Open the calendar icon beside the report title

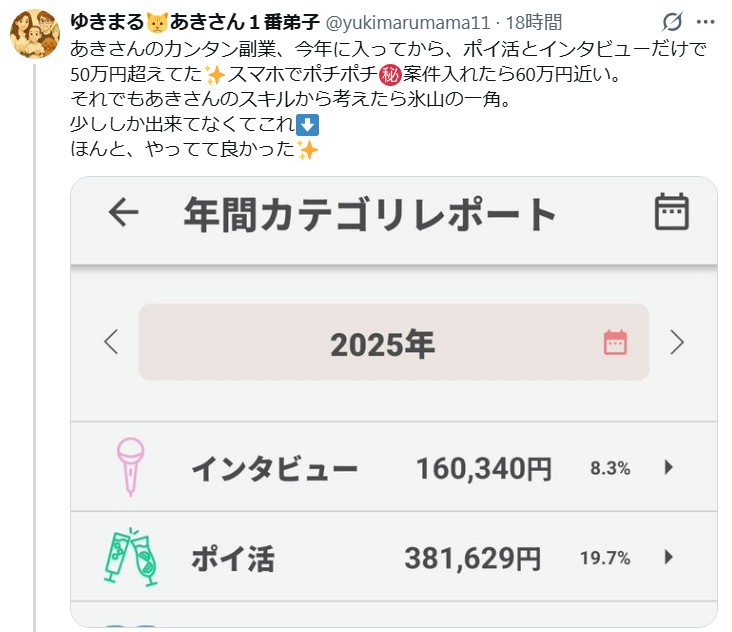[672, 212]
